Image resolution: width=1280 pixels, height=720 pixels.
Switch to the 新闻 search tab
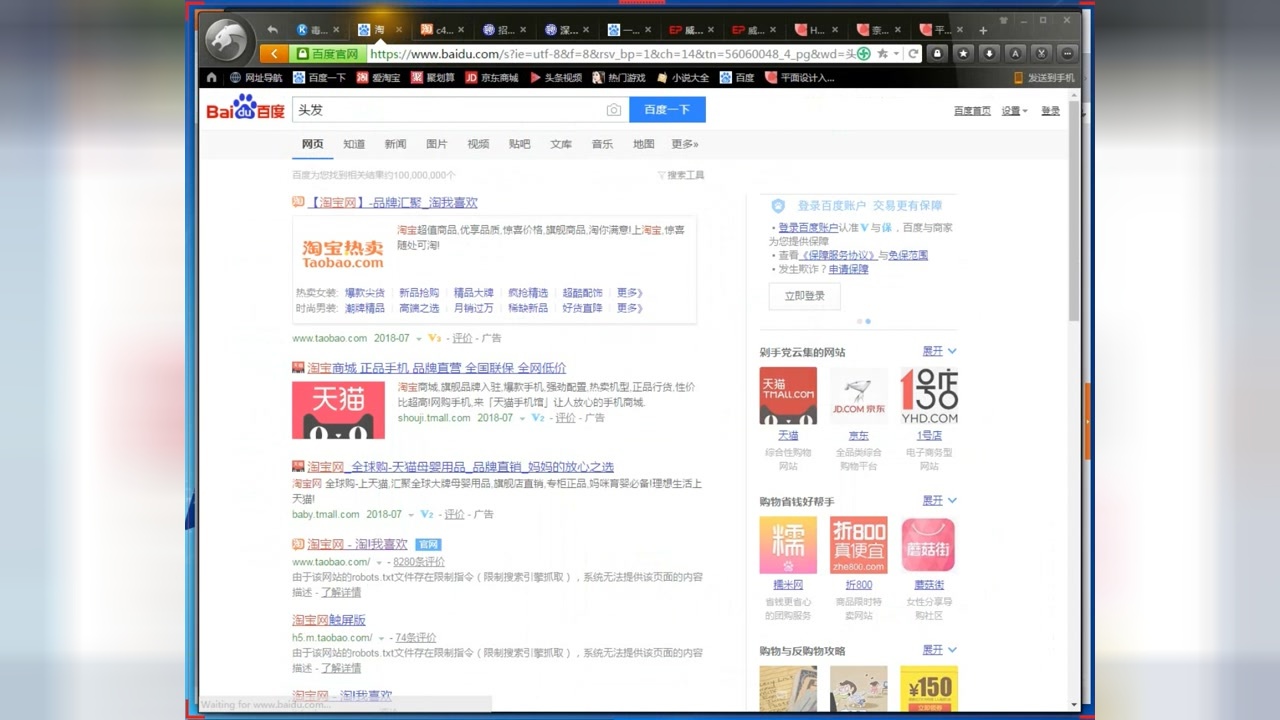click(395, 144)
